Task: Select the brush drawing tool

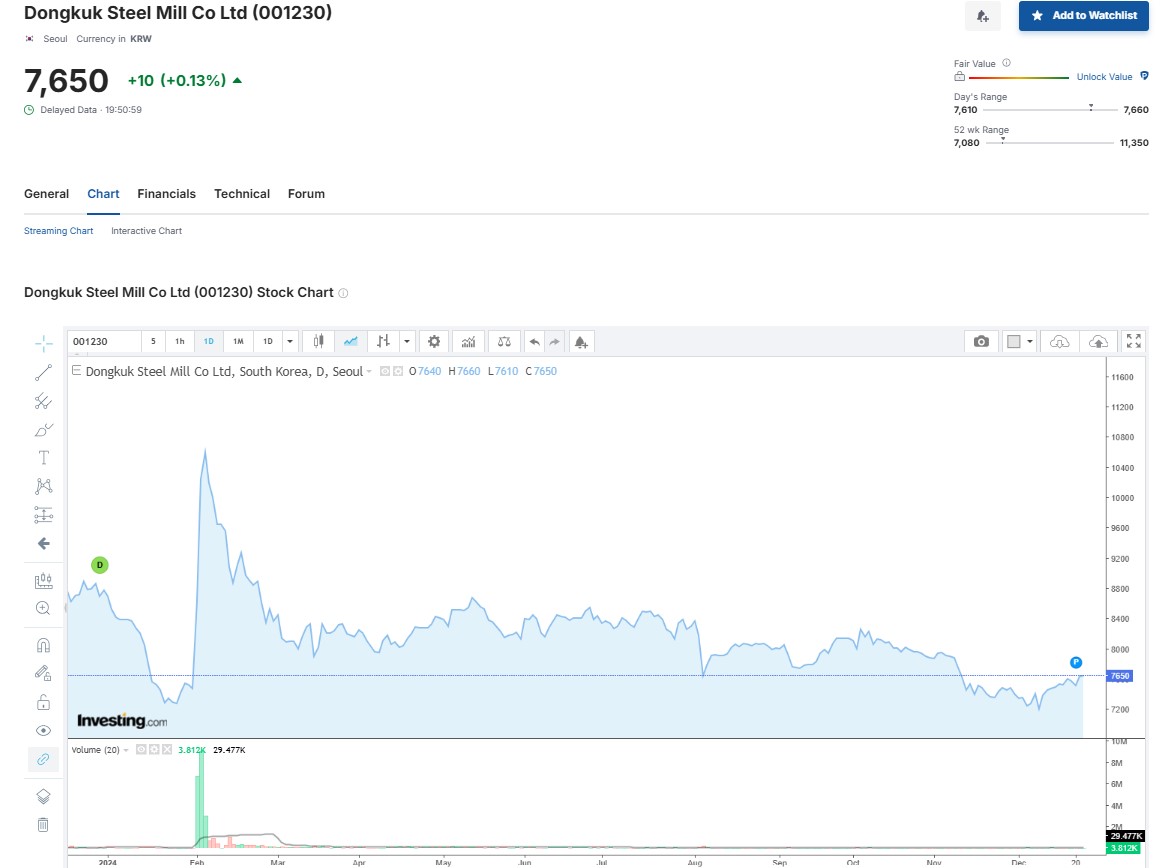Action: point(43,430)
